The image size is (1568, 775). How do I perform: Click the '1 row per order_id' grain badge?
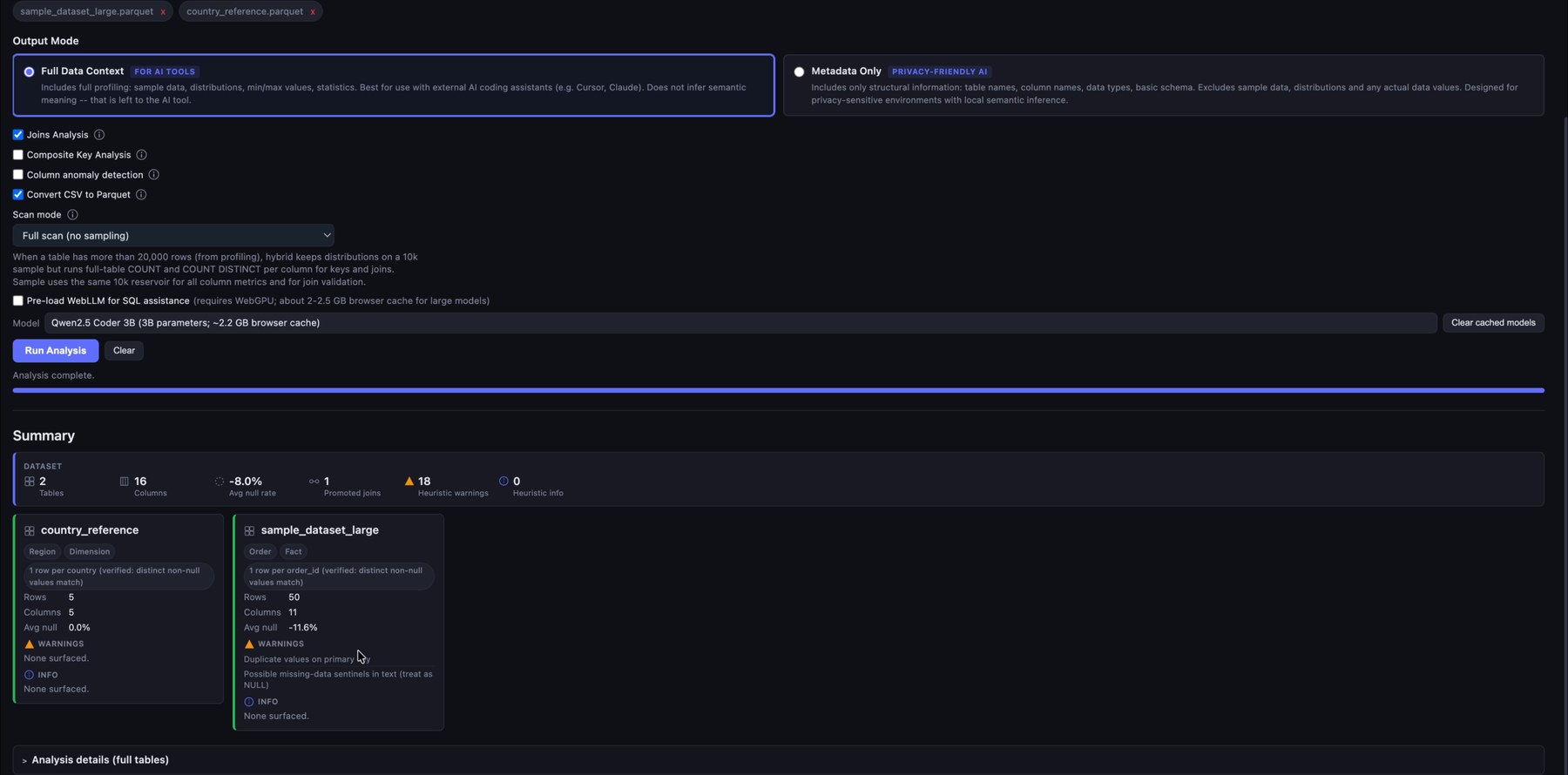click(x=339, y=576)
